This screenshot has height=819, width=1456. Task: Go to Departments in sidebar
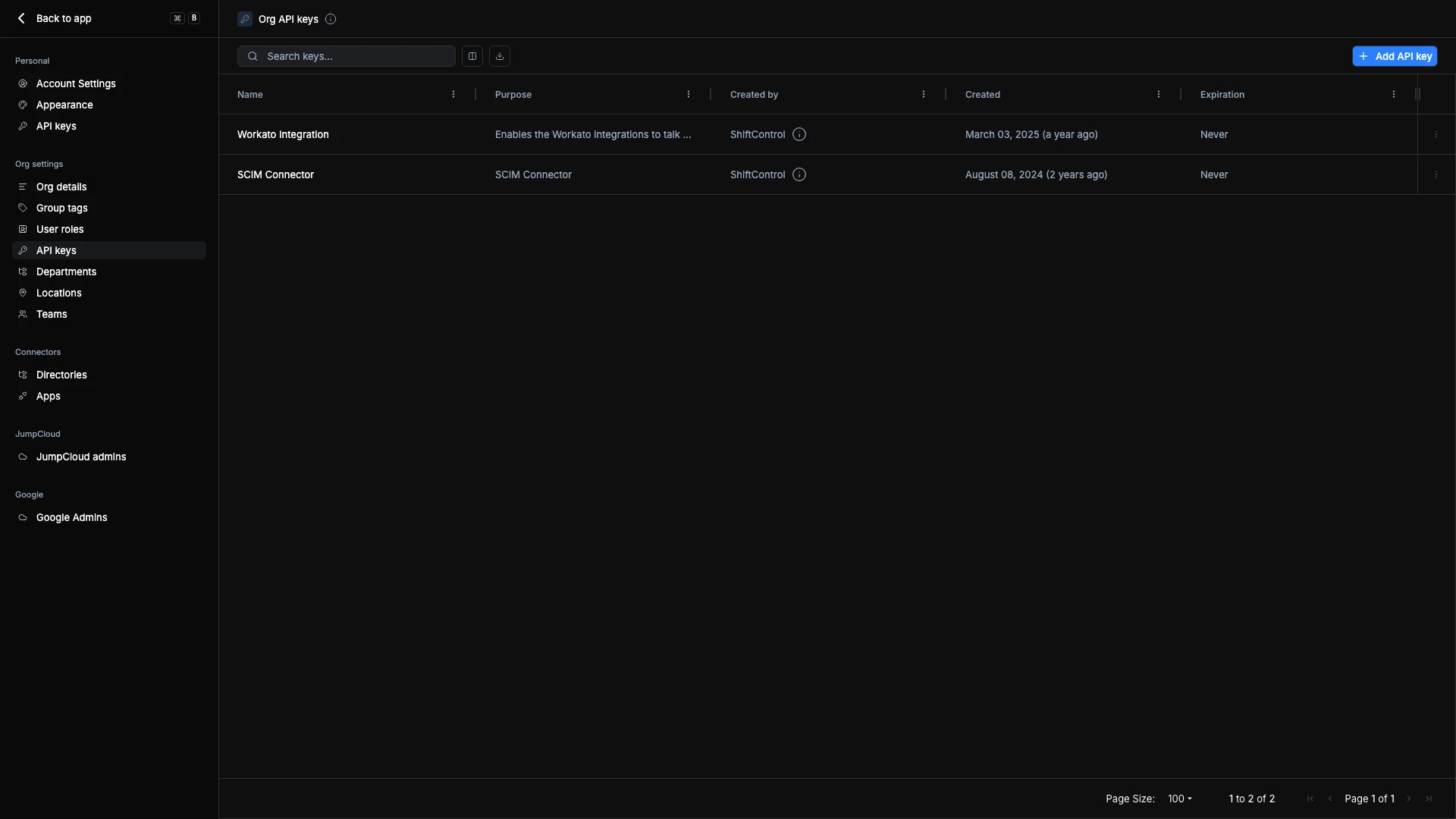coord(66,271)
